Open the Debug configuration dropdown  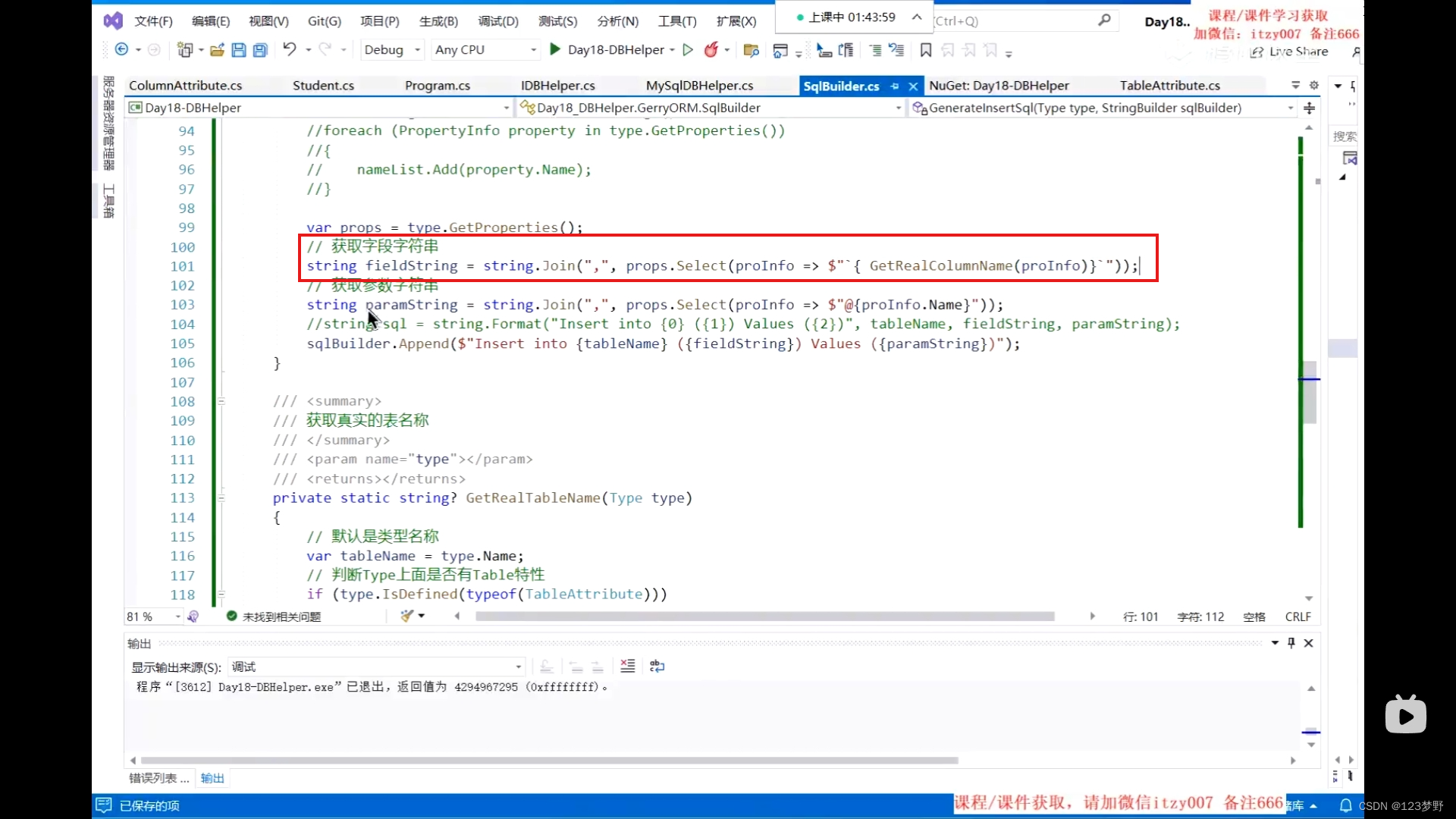[x=391, y=50]
